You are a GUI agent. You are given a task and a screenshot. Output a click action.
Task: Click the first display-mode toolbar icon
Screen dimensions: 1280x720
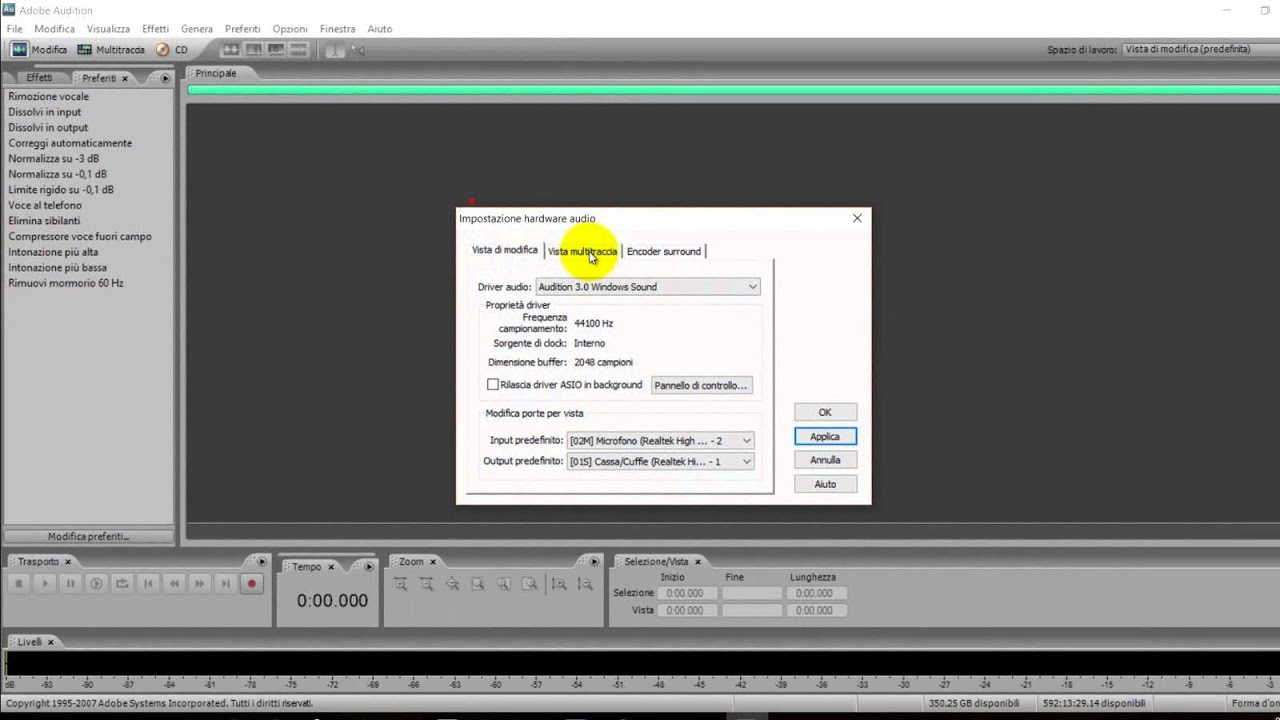[231, 49]
